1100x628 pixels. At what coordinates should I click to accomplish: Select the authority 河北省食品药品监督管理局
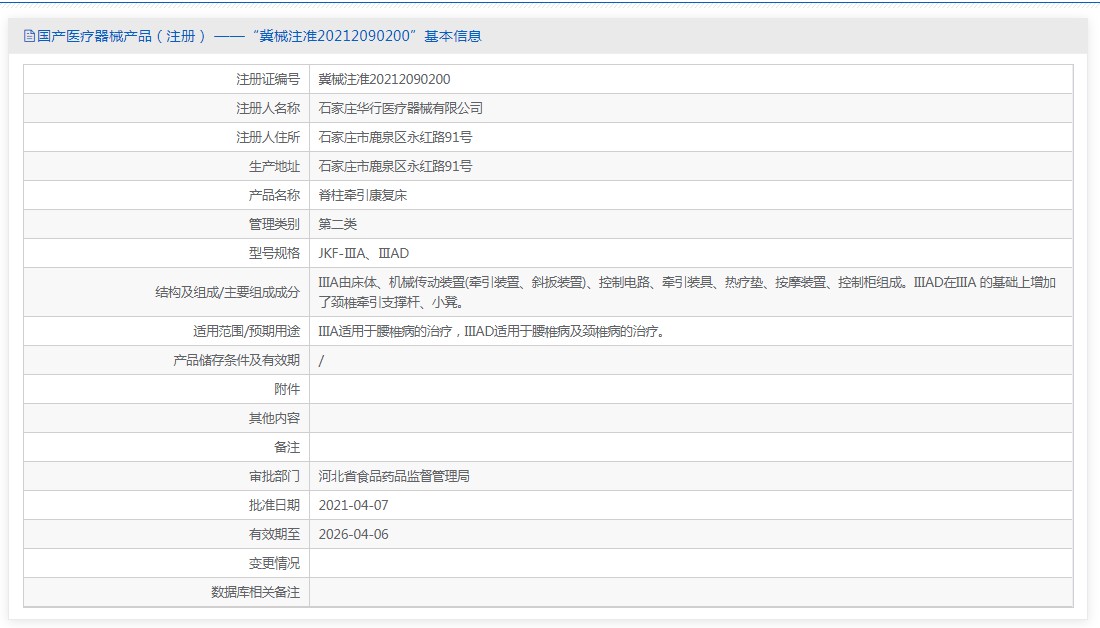394,476
